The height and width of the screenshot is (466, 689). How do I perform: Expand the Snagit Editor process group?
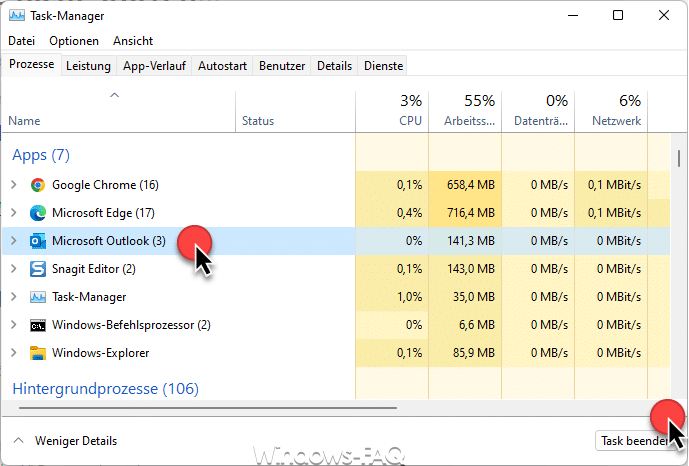14,269
